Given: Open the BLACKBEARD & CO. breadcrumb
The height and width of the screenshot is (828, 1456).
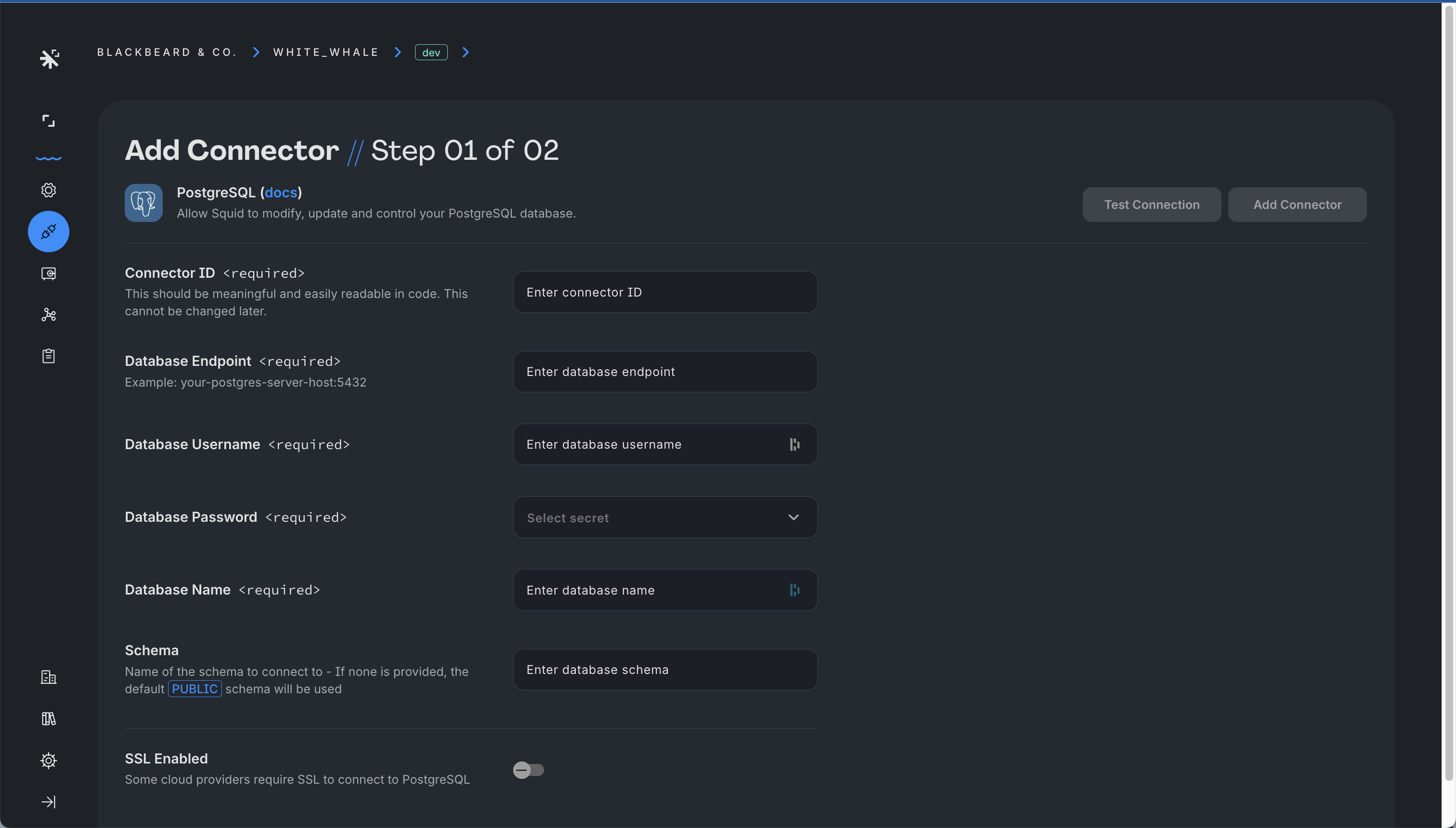Looking at the screenshot, I should (167, 52).
